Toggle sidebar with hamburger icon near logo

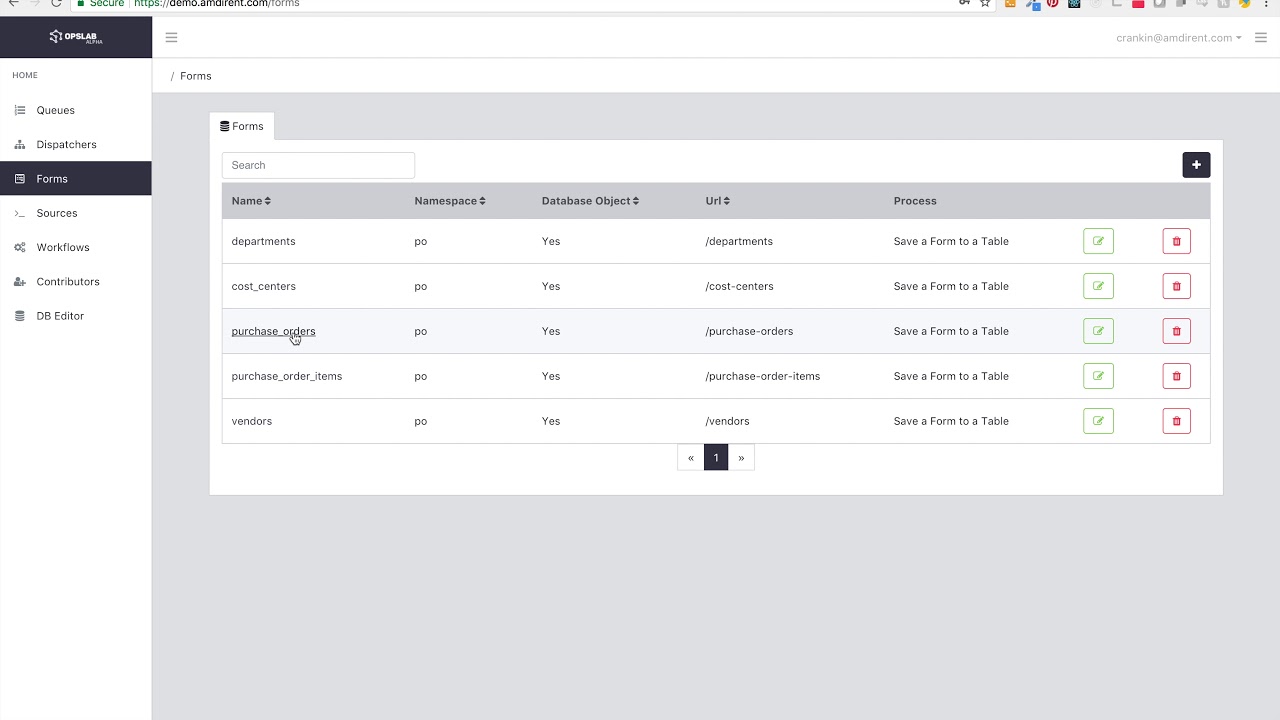tap(171, 38)
